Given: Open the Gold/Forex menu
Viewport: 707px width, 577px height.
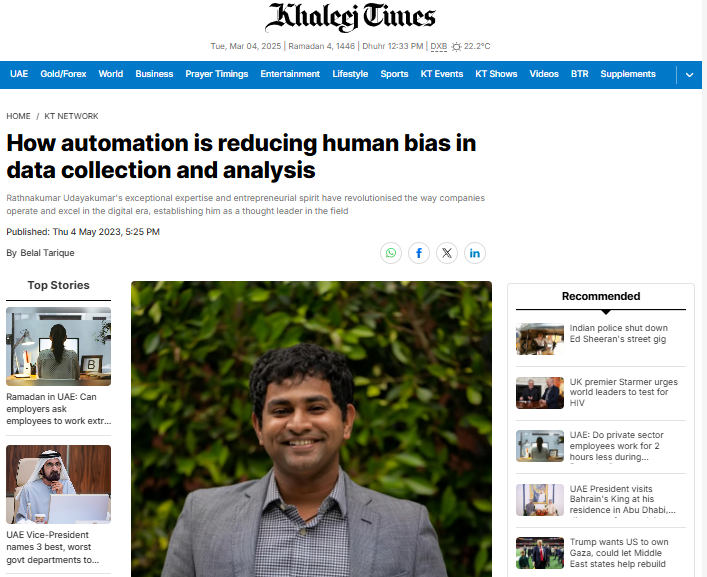Looking at the screenshot, I should coord(63,74).
